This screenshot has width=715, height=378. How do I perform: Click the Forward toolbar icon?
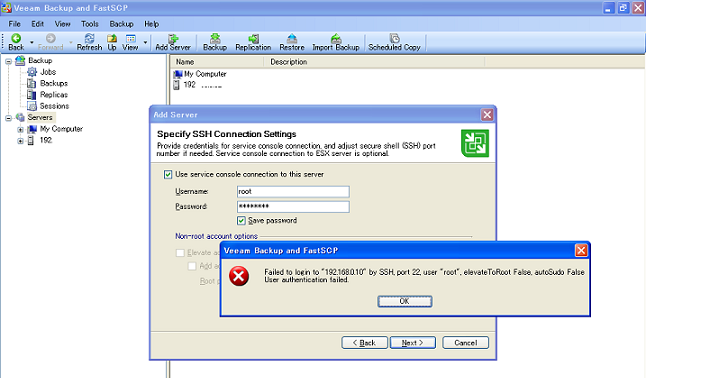(50, 42)
